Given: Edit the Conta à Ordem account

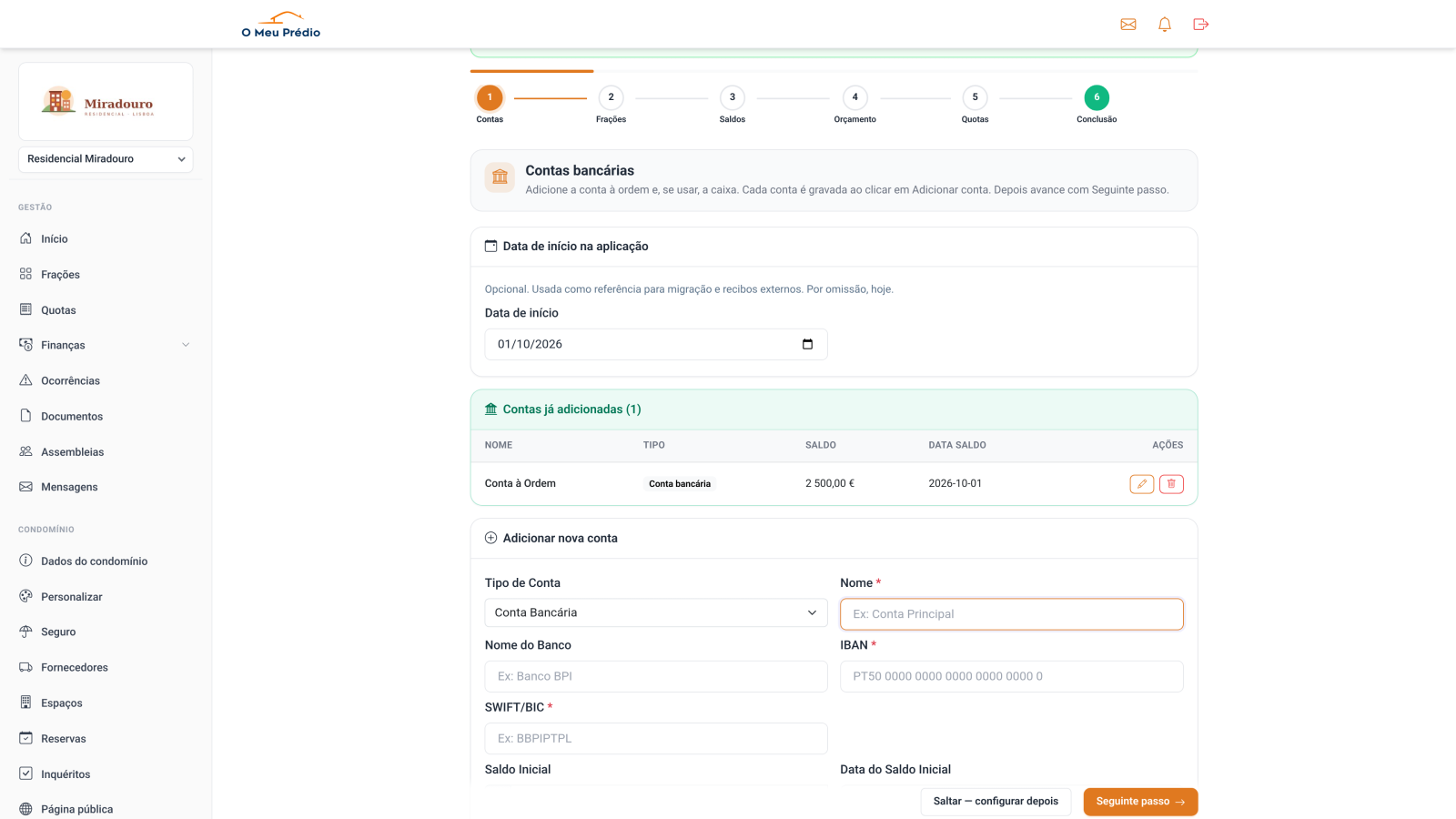Looking at the screenshot, I should pyautogui.click(x=1142, y=484).
